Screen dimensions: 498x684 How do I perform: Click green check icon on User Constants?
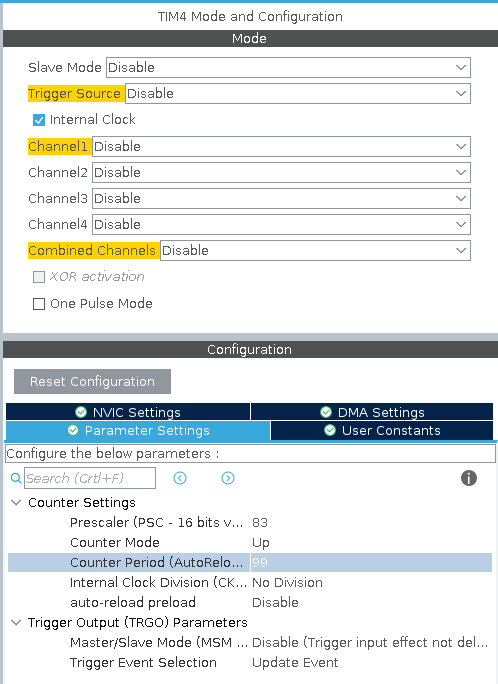coord(330,431)
